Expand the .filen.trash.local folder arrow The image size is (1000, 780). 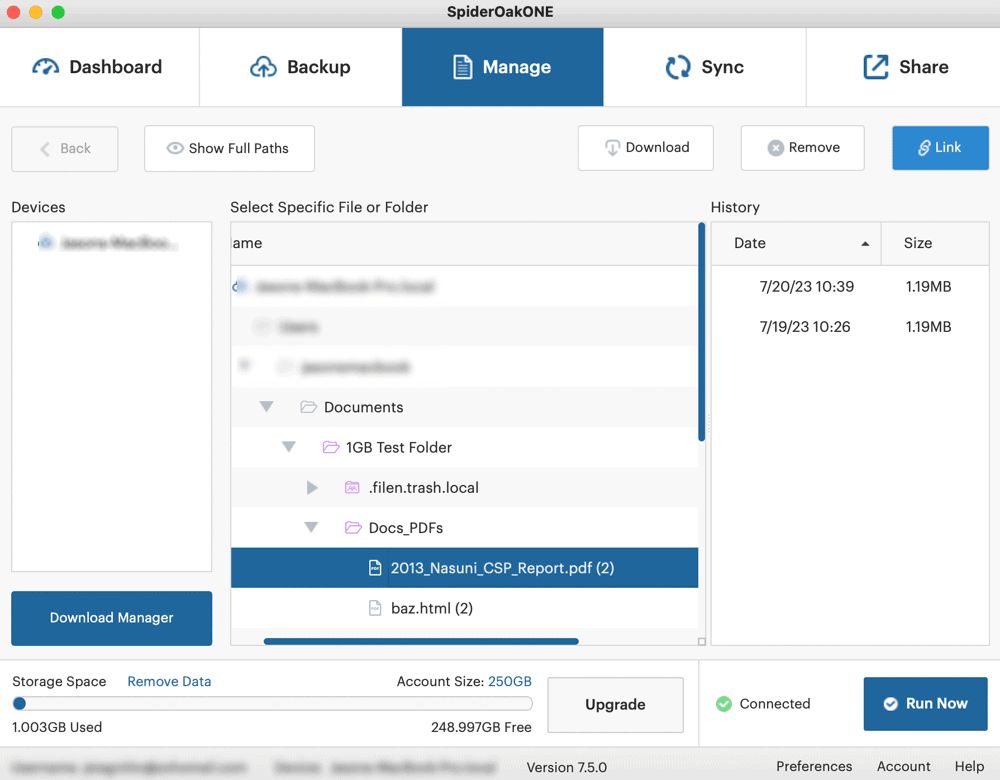(x=312, y=487)
